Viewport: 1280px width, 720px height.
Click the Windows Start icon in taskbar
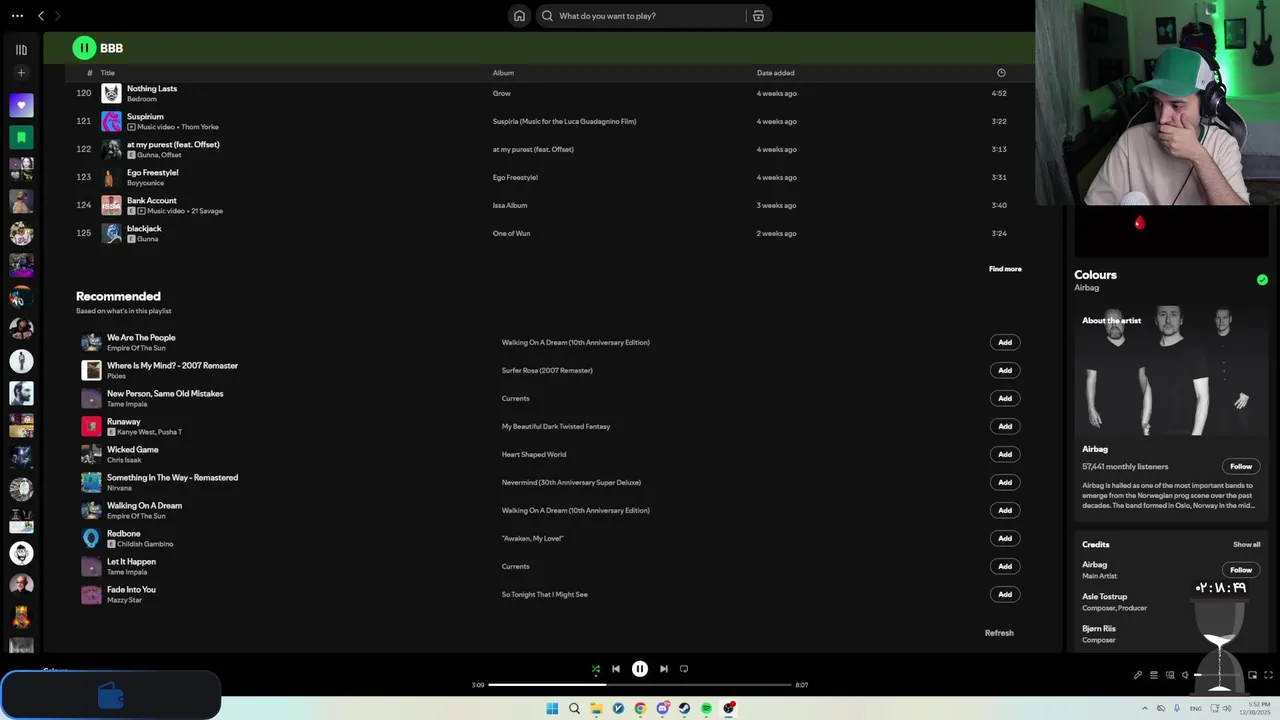pyautogui.click(x=552, y=709)
